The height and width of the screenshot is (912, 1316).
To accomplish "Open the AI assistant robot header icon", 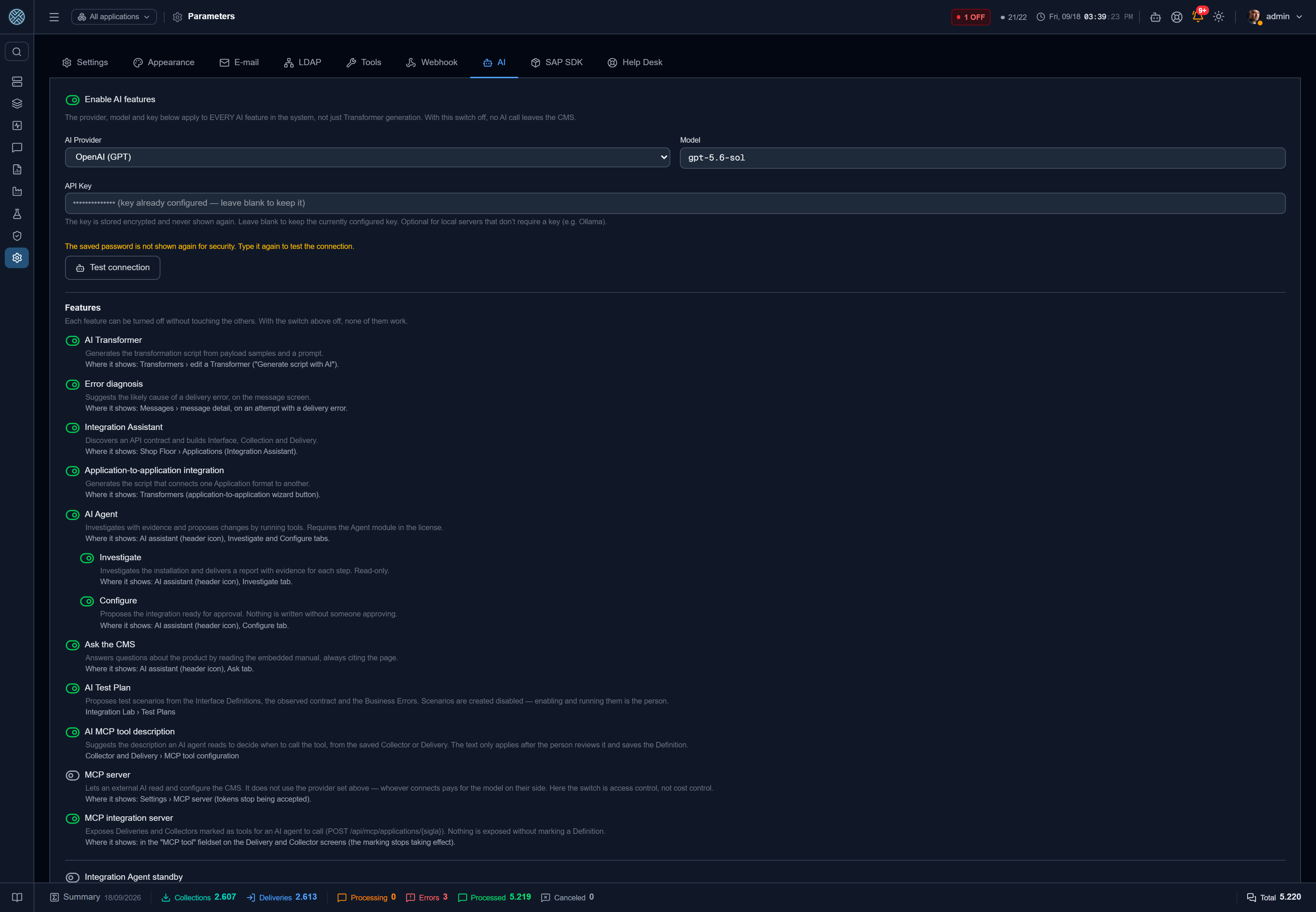I will (x=1155, y=17).
